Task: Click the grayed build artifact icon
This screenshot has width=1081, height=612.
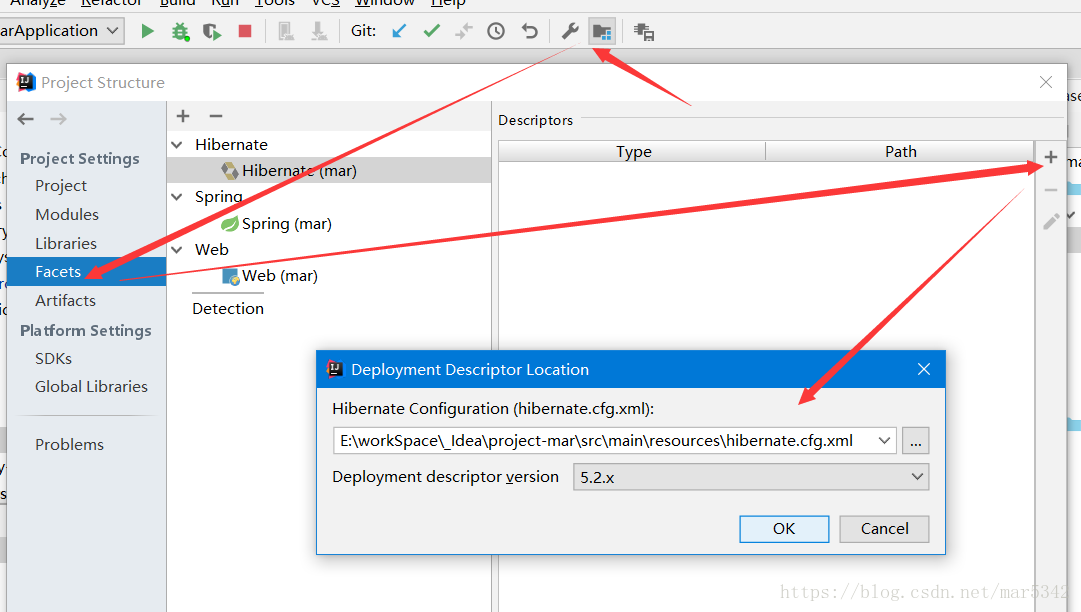Action: (x=286, y=32)
